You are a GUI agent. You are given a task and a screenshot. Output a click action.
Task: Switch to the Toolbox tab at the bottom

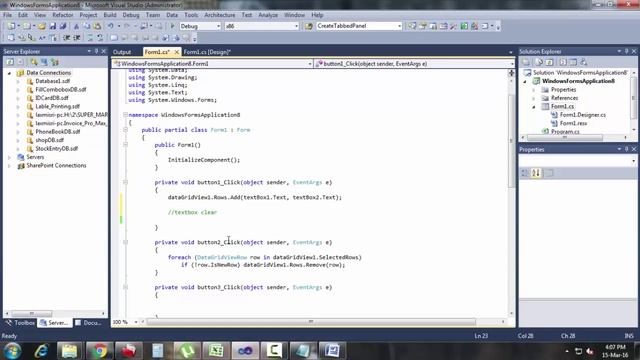pos(20,323)
